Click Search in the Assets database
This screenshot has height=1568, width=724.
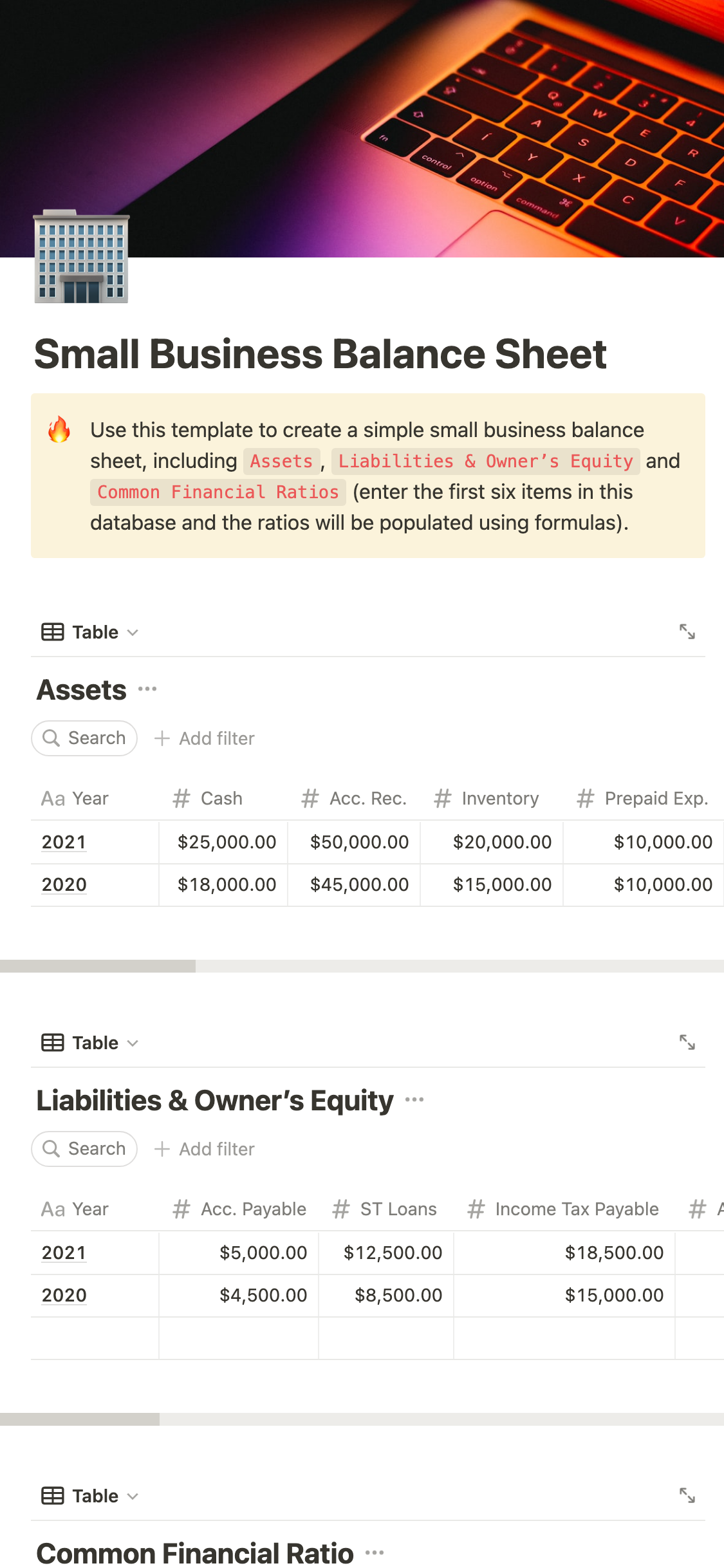click(x=84, y=738)
